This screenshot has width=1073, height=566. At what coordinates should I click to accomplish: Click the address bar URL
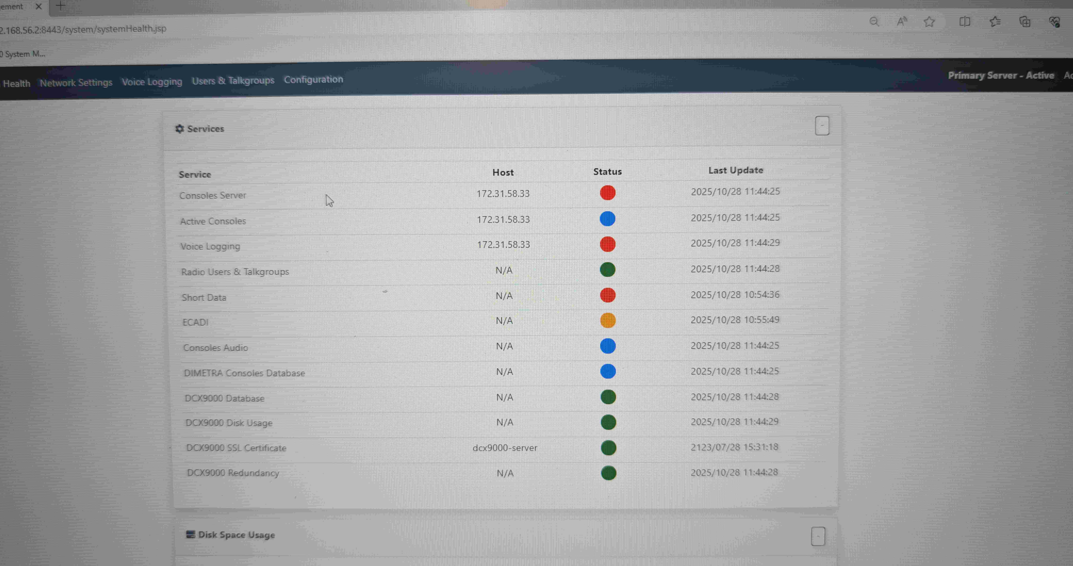83,29
